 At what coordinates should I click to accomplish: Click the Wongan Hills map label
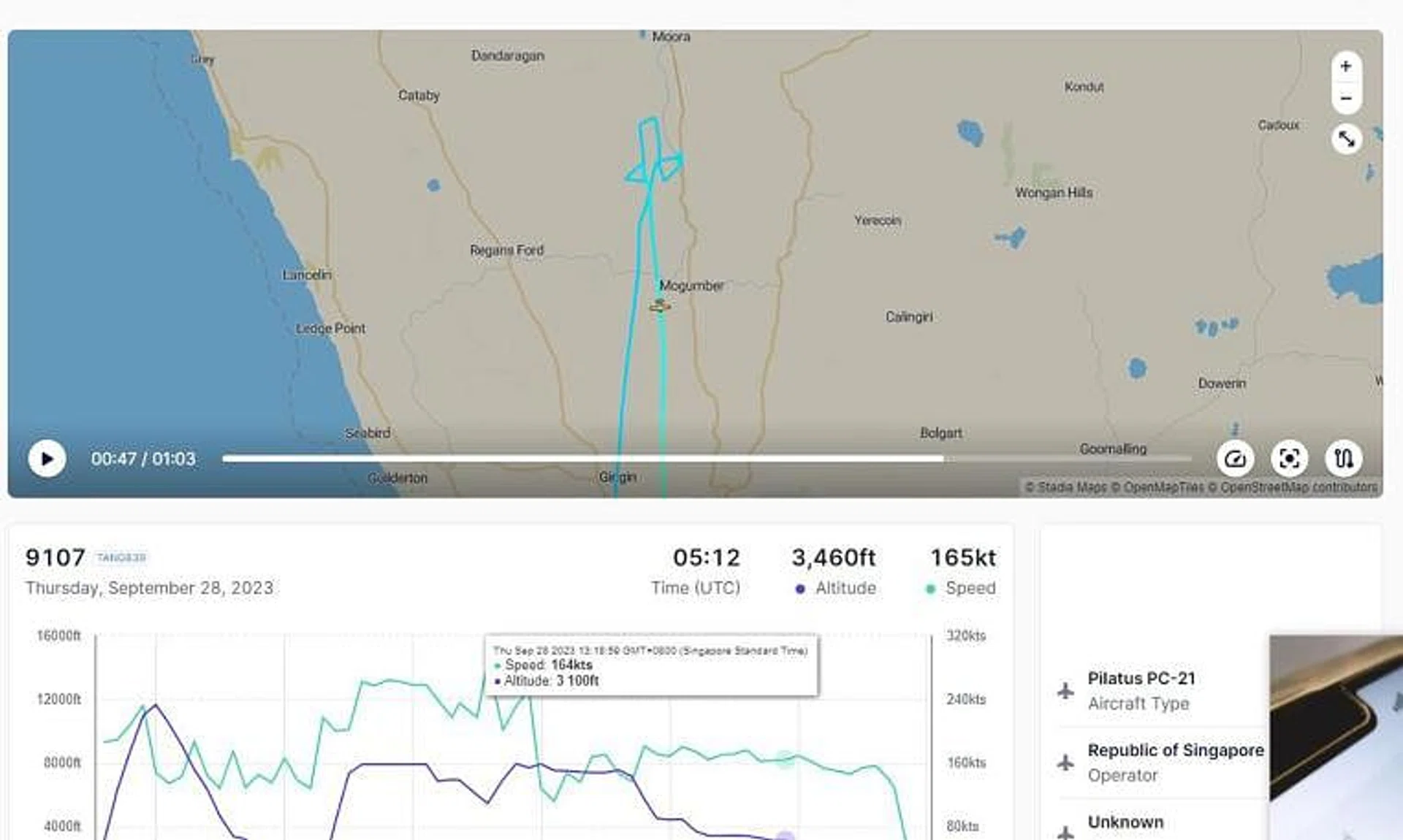coord(1053,193)
